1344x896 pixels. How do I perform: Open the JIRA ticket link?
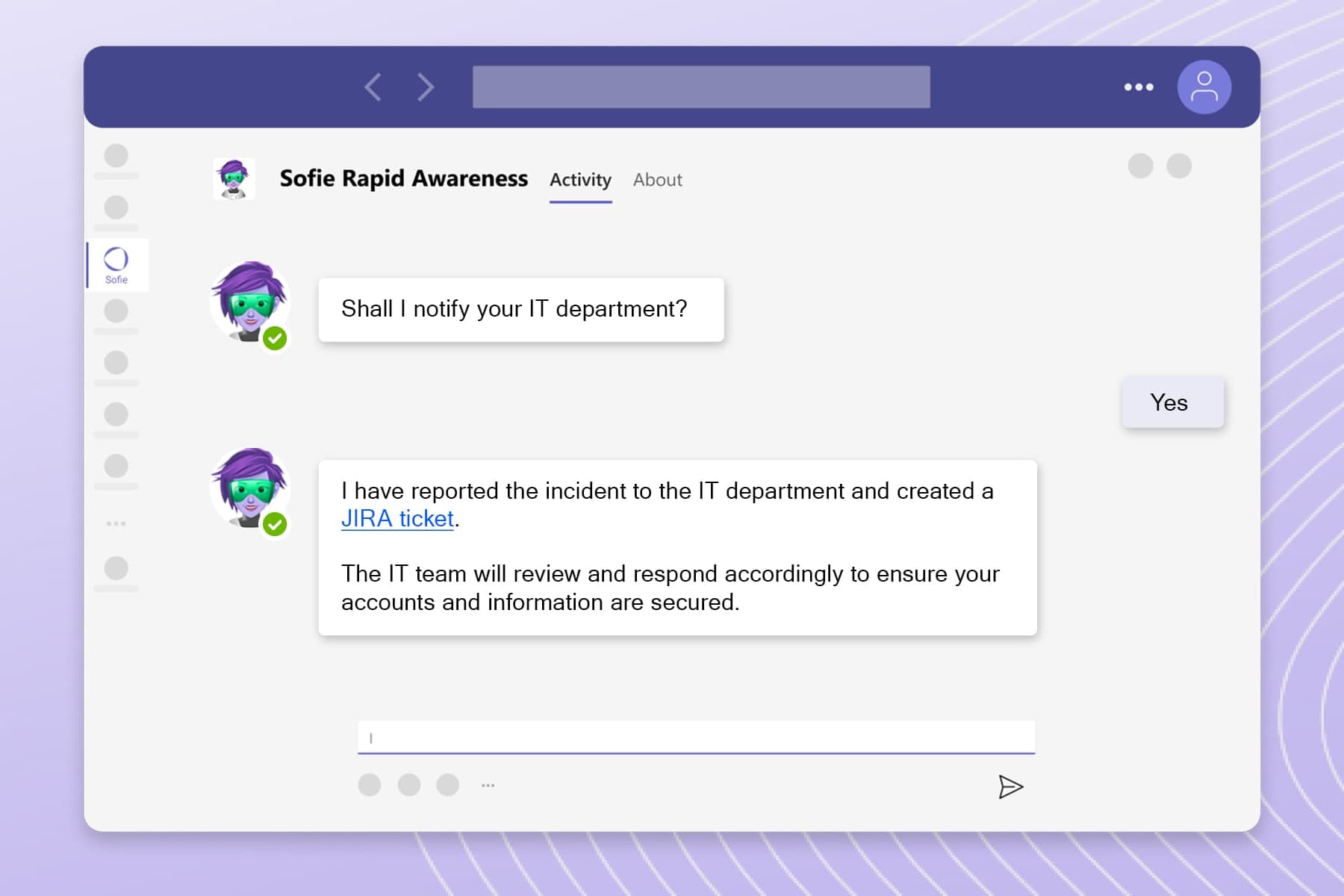click(x=397, y=518)
